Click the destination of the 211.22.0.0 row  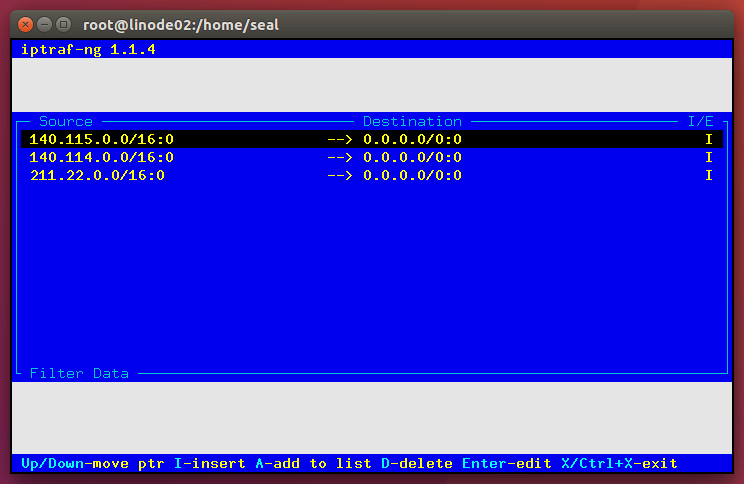[412, 175]
